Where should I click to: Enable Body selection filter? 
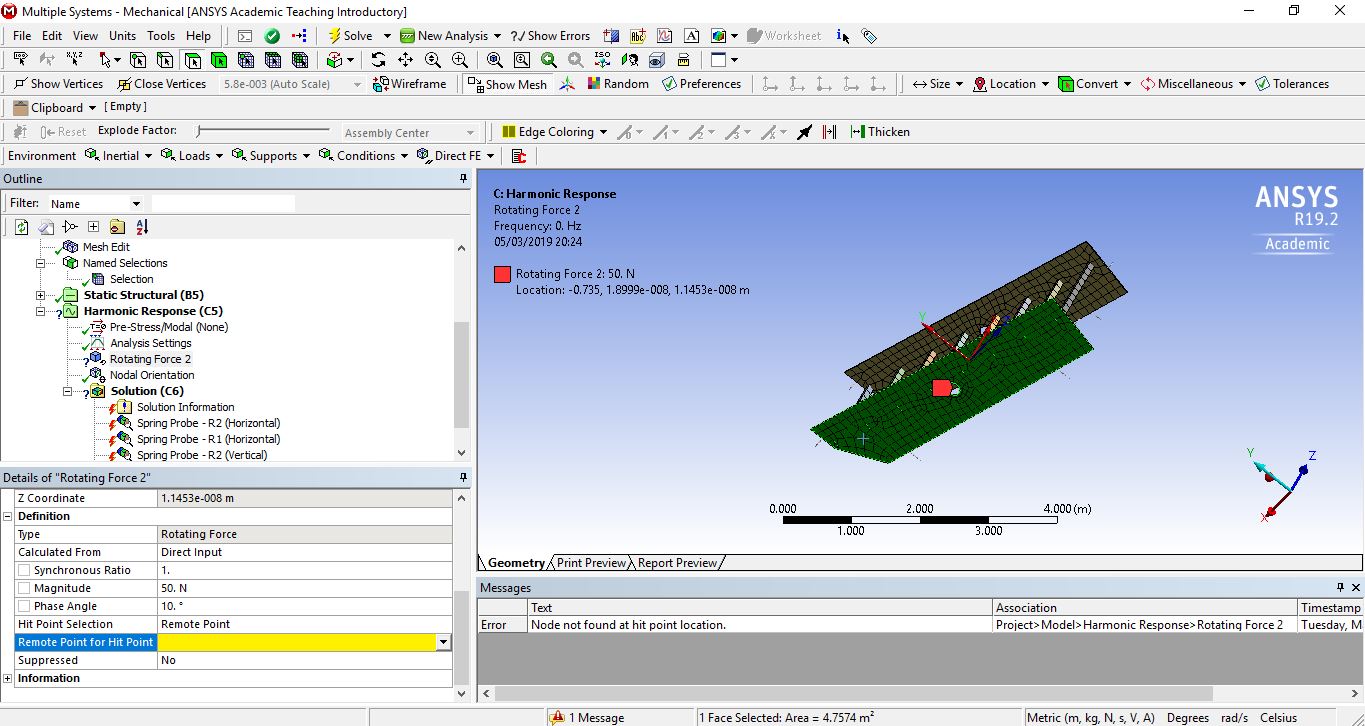219,60
